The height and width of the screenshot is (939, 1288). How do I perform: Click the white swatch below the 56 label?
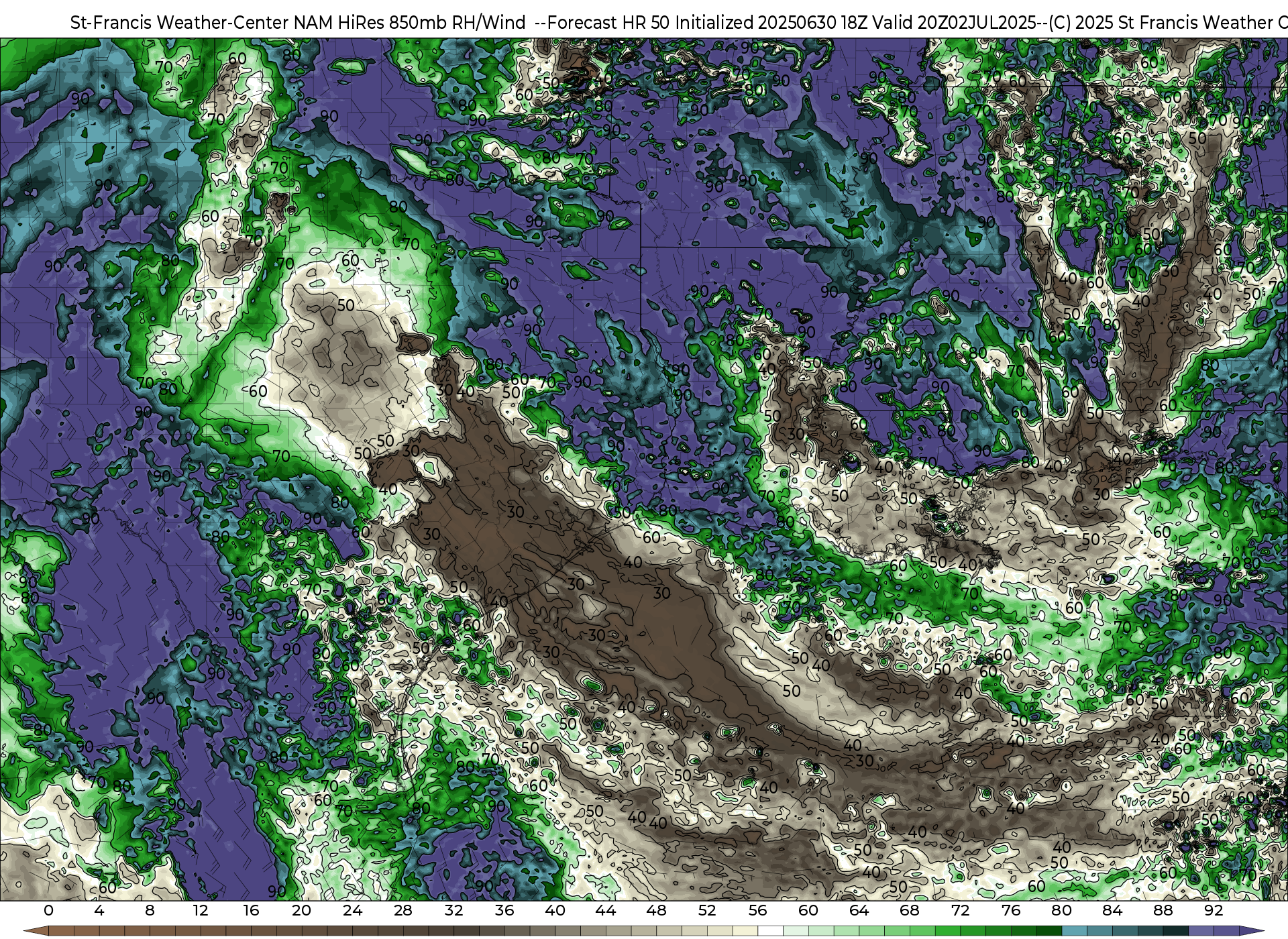pos(770,931)
